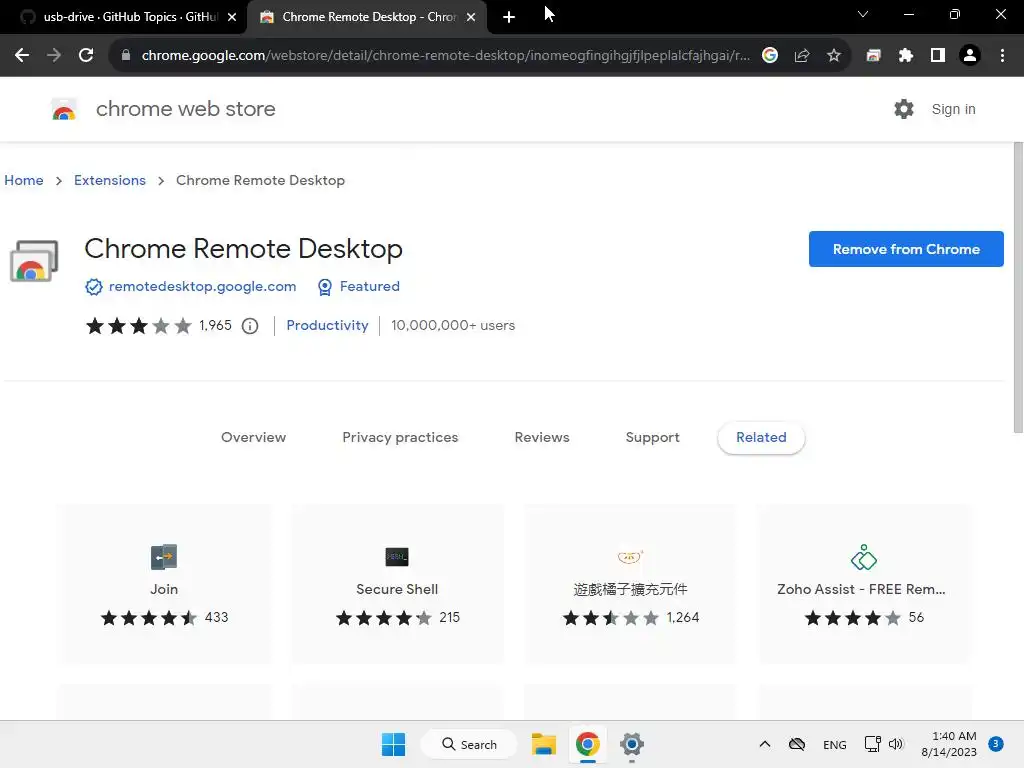Viewport: 1024px width, 768px height.
Task: Click the page vertical scrollbar
Action: click(x=1018, y=287)
